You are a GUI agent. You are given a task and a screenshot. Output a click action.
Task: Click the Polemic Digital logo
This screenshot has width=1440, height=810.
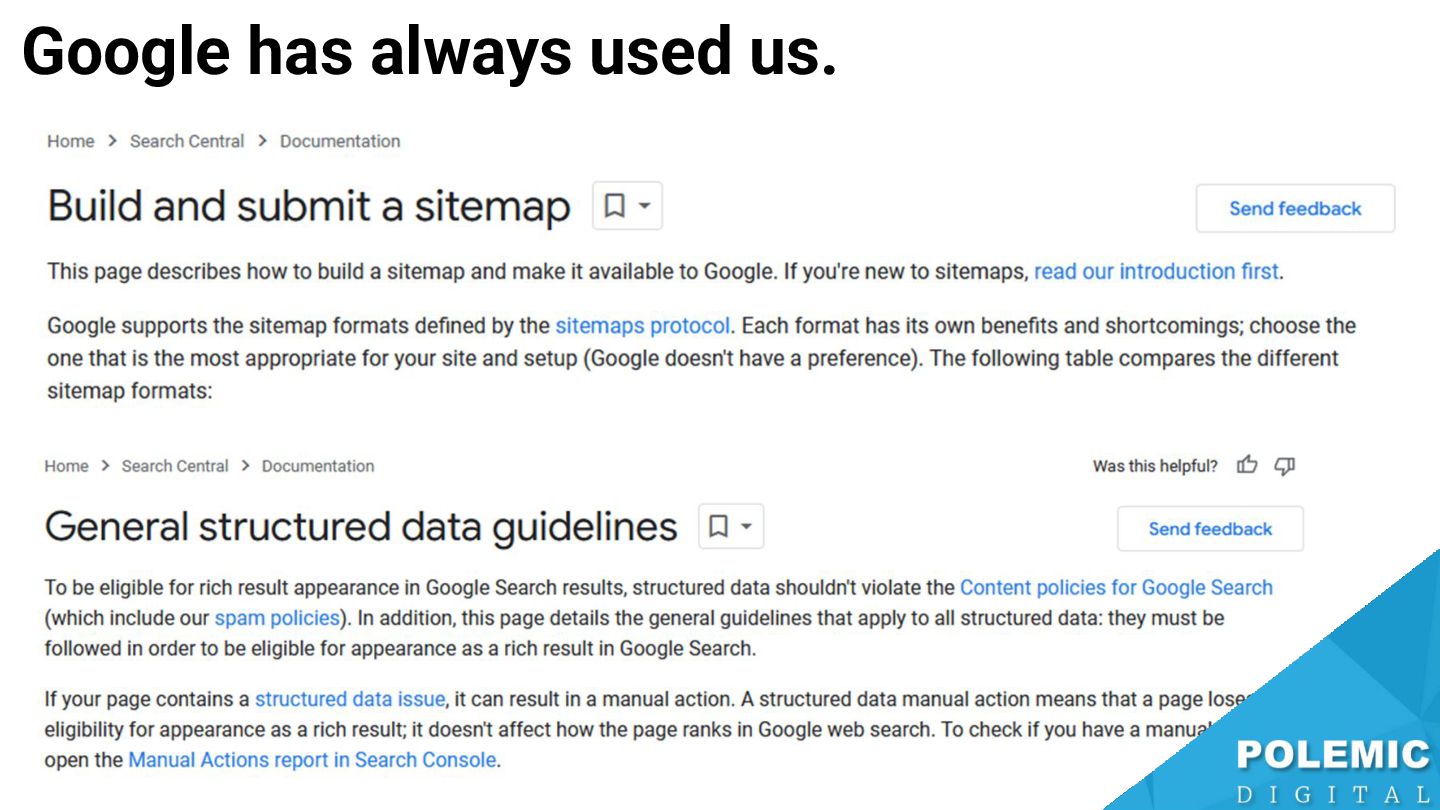pos(1332,770)
